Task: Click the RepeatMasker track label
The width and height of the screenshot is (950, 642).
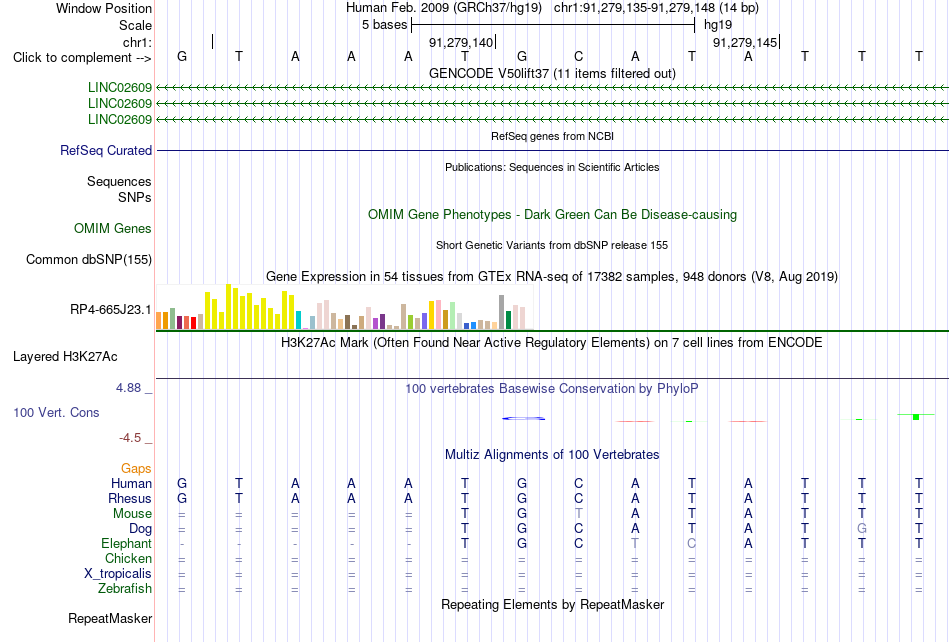Action: tap(110, 618)
